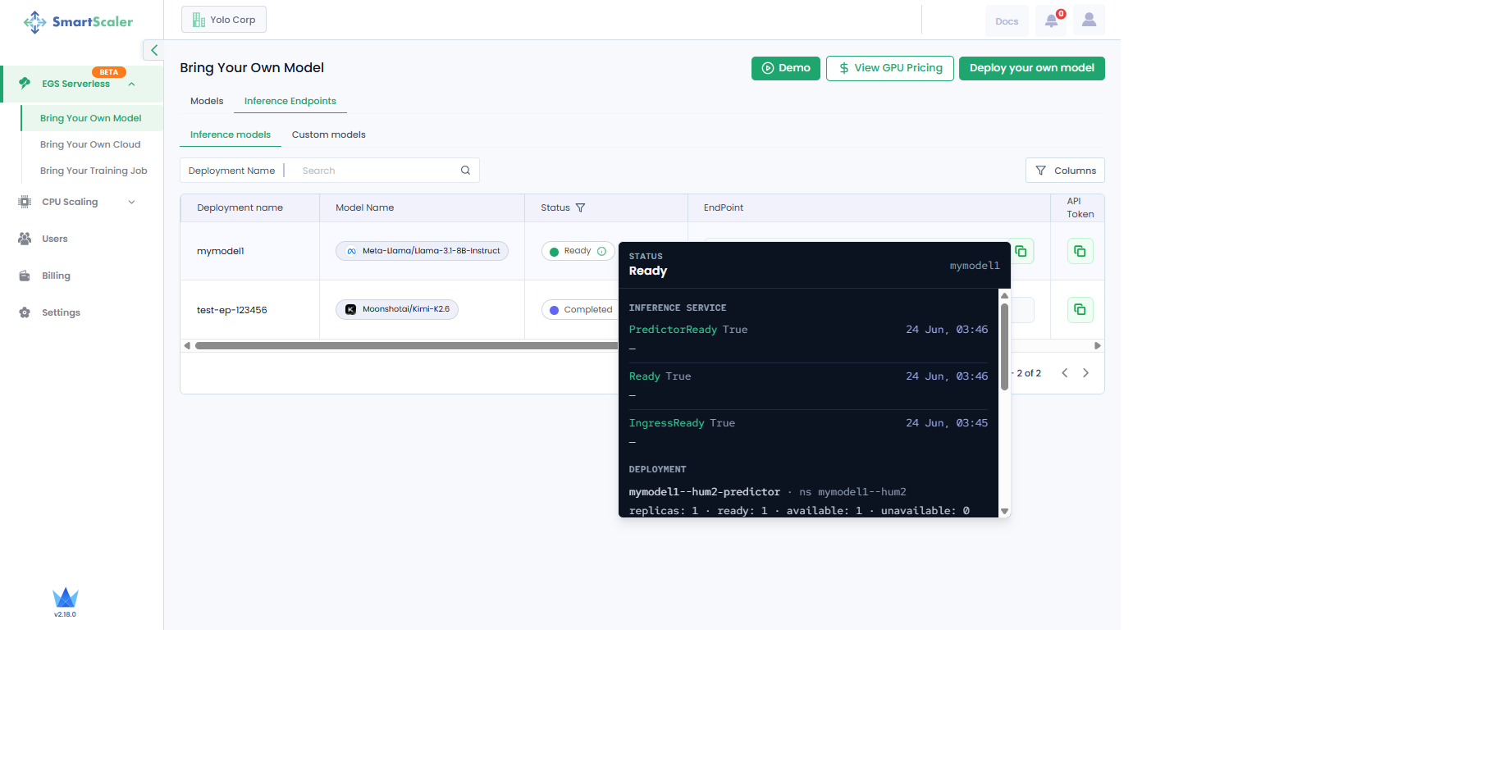Click the Ready True condition row
Image resolution: width=1512 pixels, height=784 pixels.
coord(808,385)
